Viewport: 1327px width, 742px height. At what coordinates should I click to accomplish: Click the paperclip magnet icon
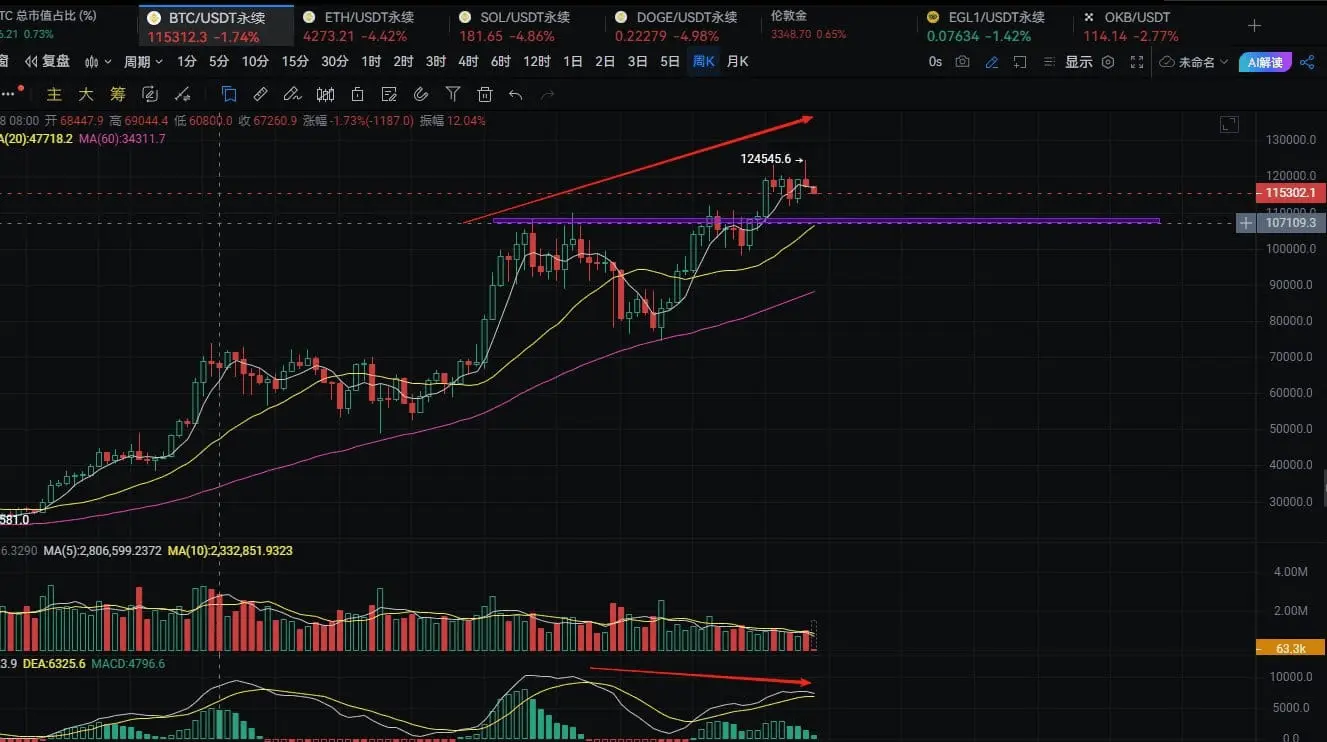click(x=421, y=94)
